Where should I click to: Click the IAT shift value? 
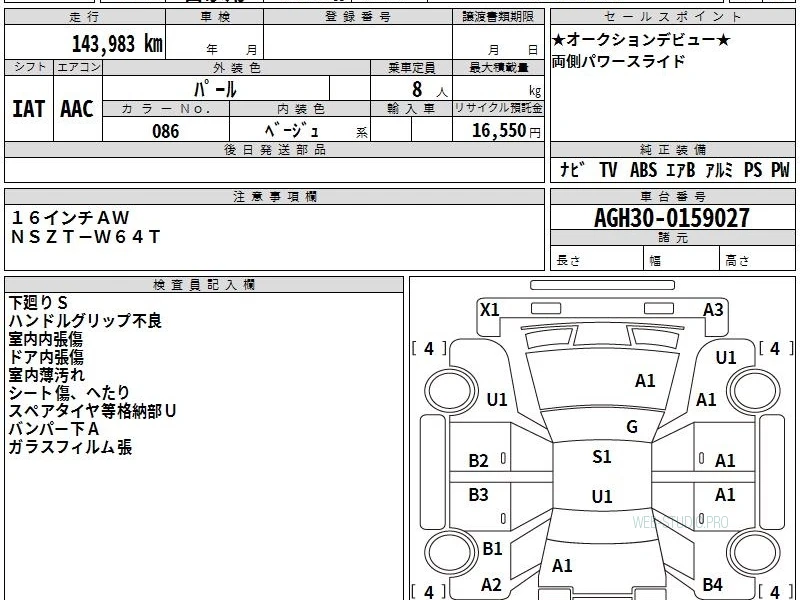29,109
